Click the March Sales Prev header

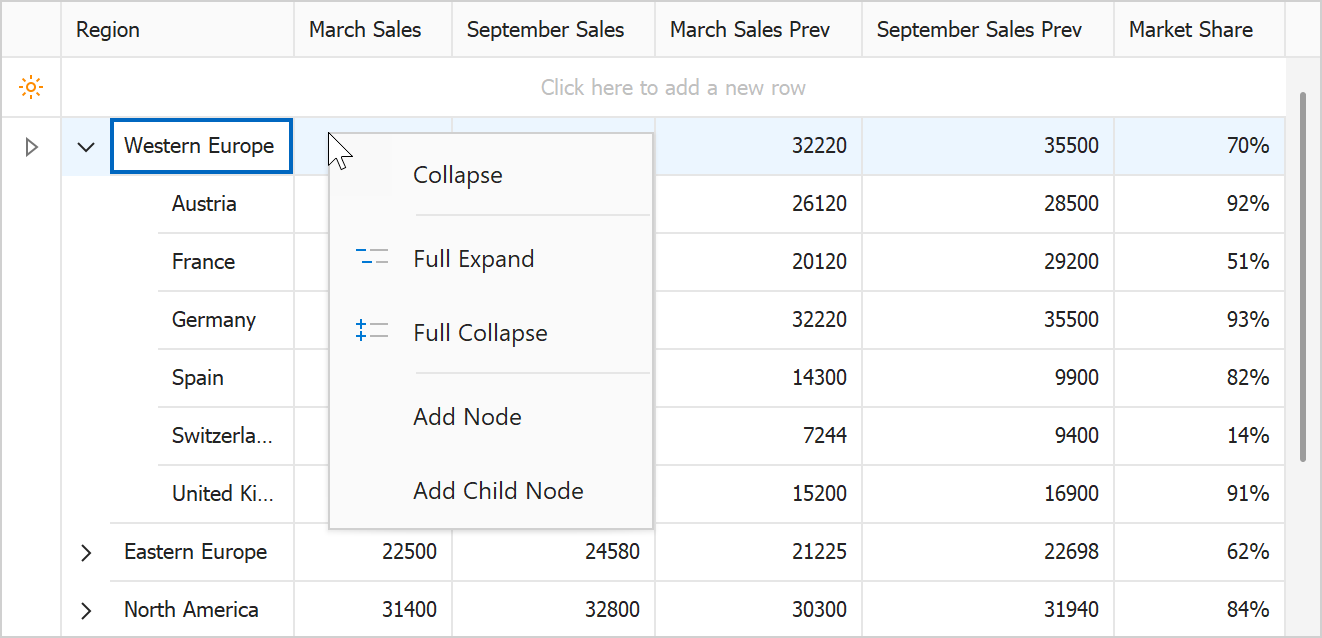[x=750, y=30]
